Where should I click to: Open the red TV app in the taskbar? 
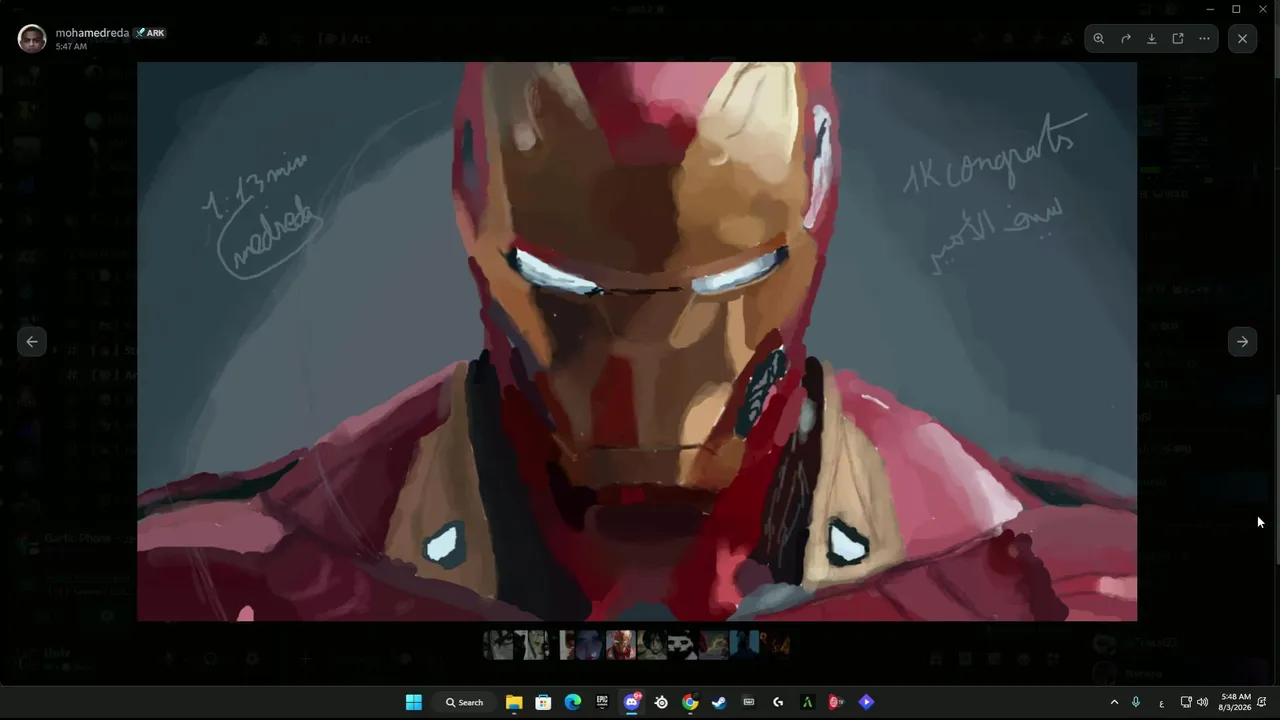(837, 702)
